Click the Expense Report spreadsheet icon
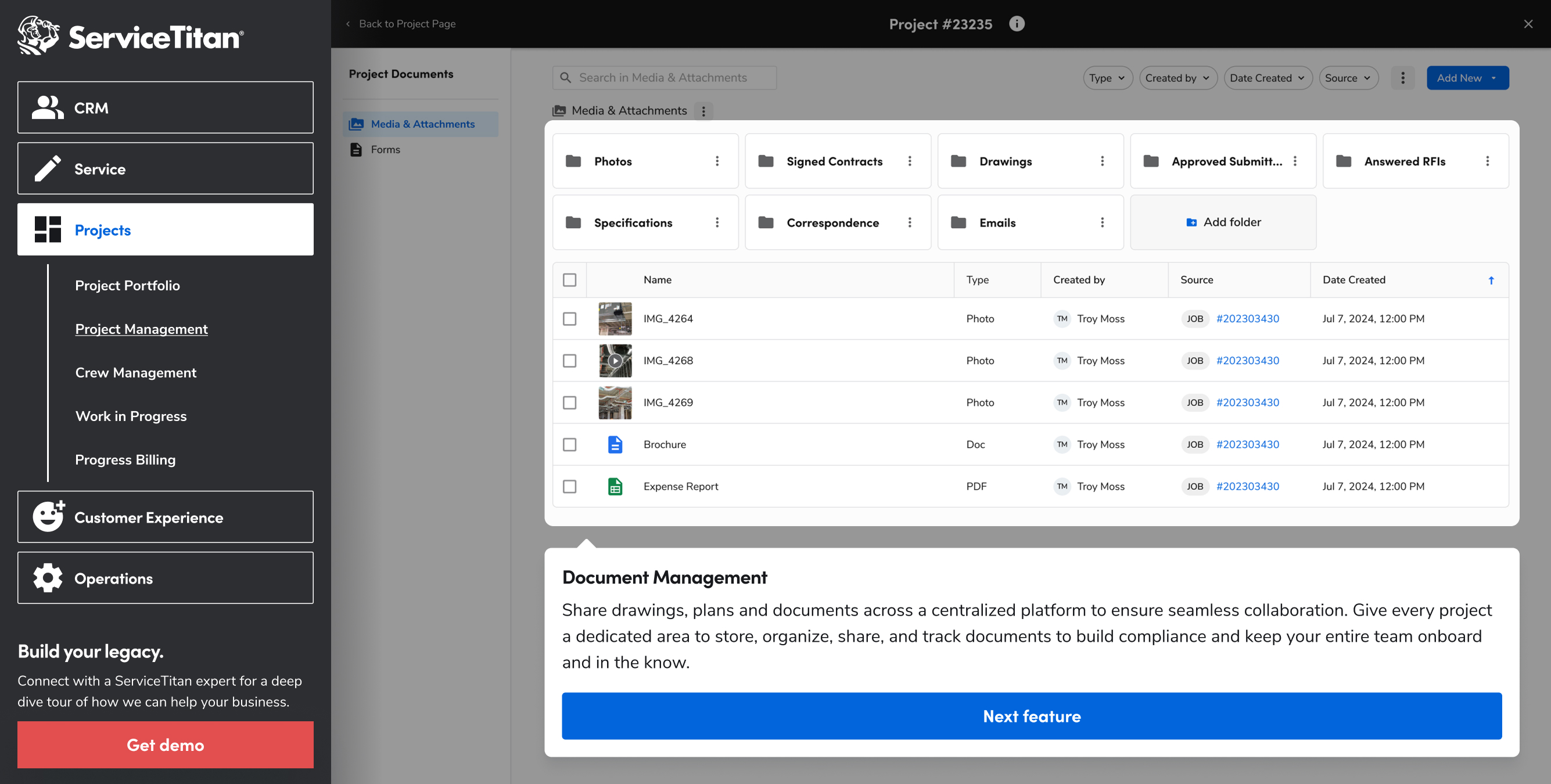 pyautogui.click(x=615, y=486)
